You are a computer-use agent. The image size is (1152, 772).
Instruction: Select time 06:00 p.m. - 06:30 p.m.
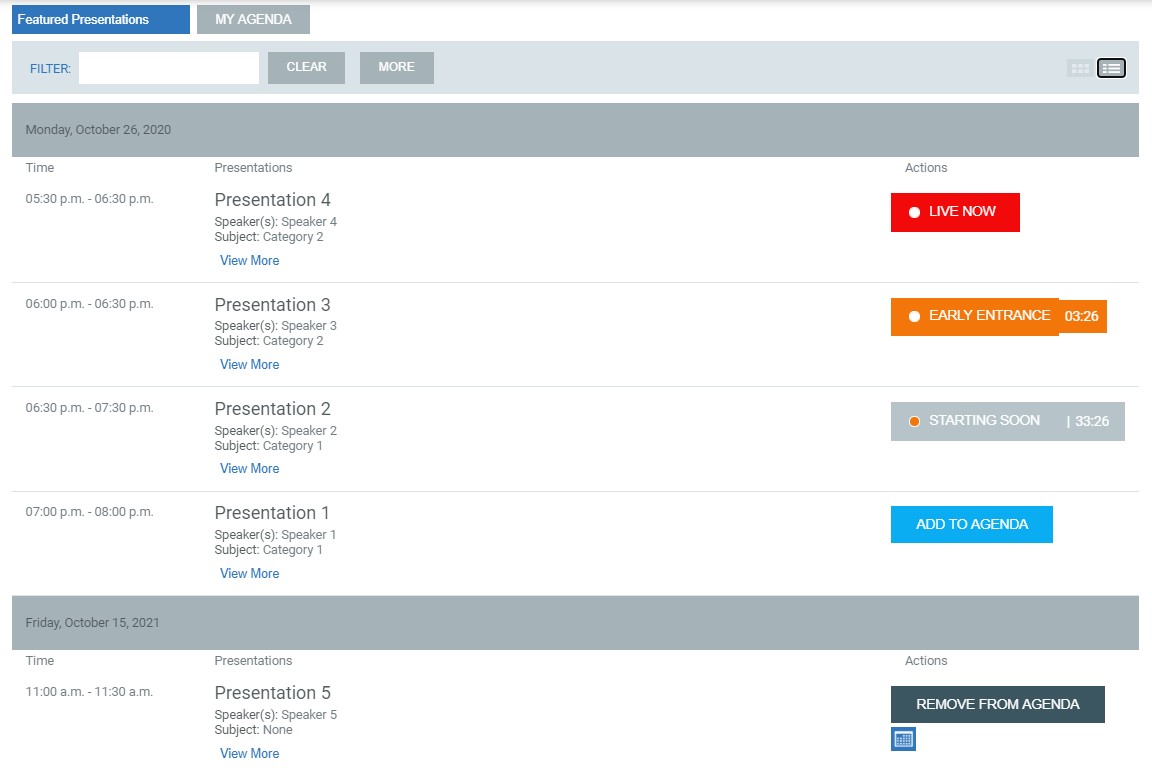point(90,304)
